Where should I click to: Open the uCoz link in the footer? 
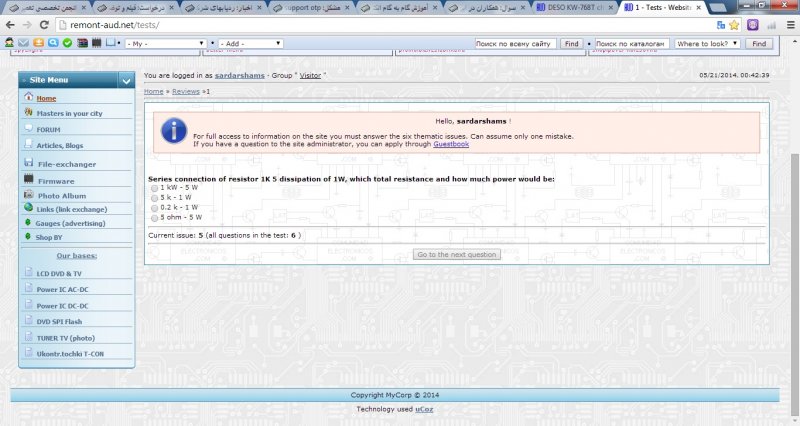tap(424, 409)
